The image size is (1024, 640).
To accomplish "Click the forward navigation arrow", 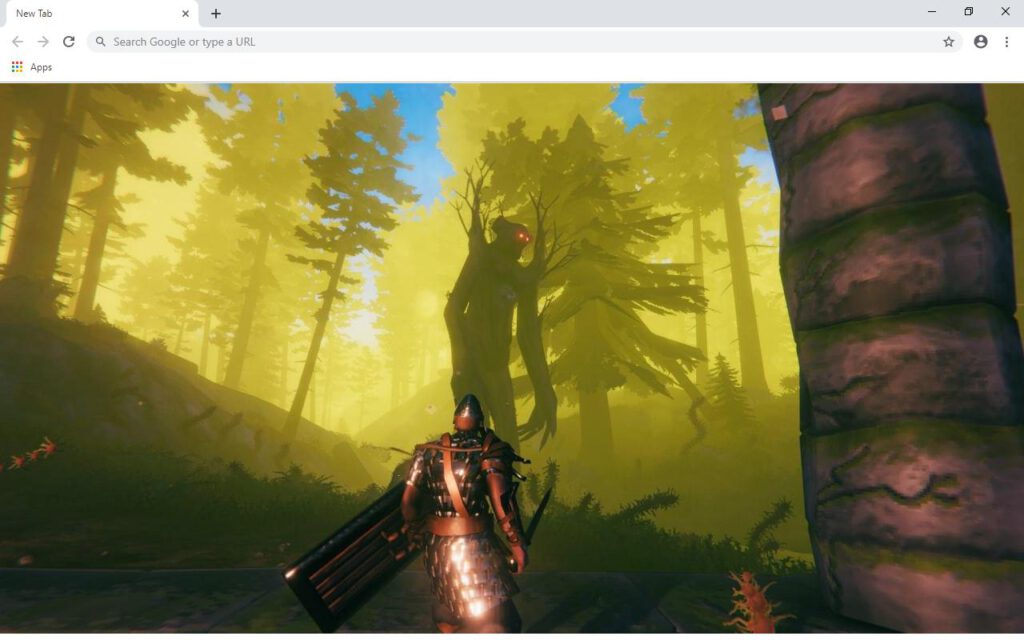I will [43, 42].
